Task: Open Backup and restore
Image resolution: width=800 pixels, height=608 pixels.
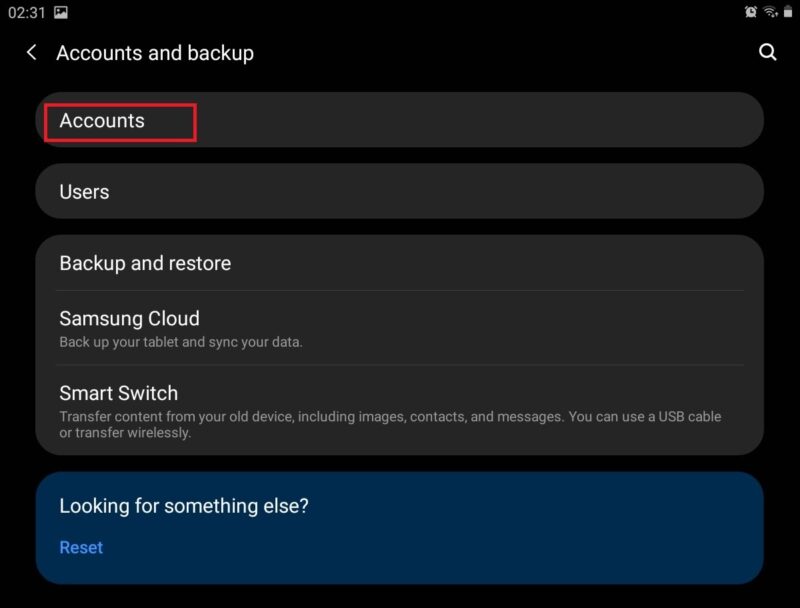Action: point(399,263)
